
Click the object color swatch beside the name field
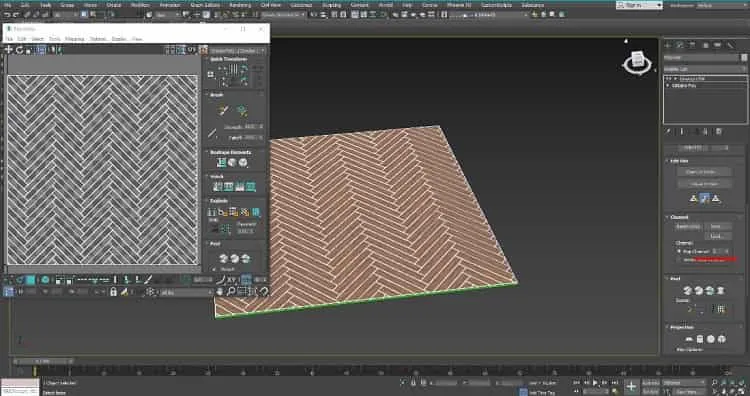744,58
